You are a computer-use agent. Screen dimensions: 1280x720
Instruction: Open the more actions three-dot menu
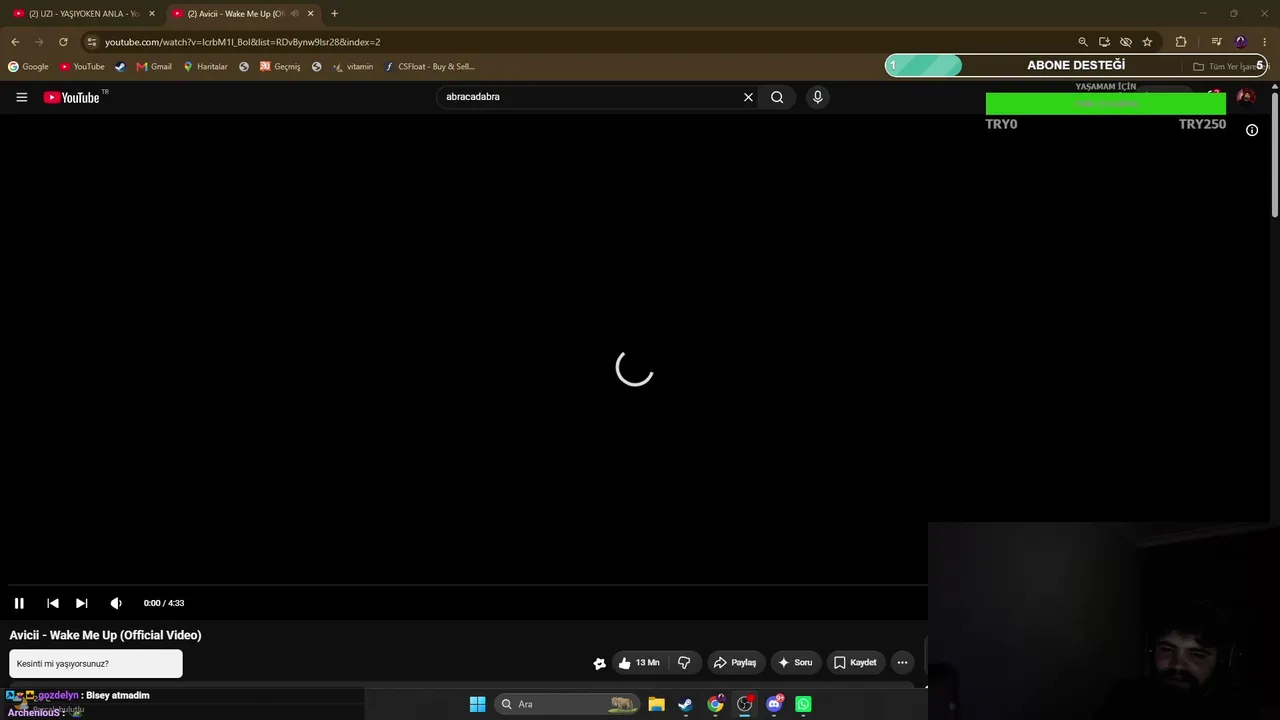tap(902, 662)
